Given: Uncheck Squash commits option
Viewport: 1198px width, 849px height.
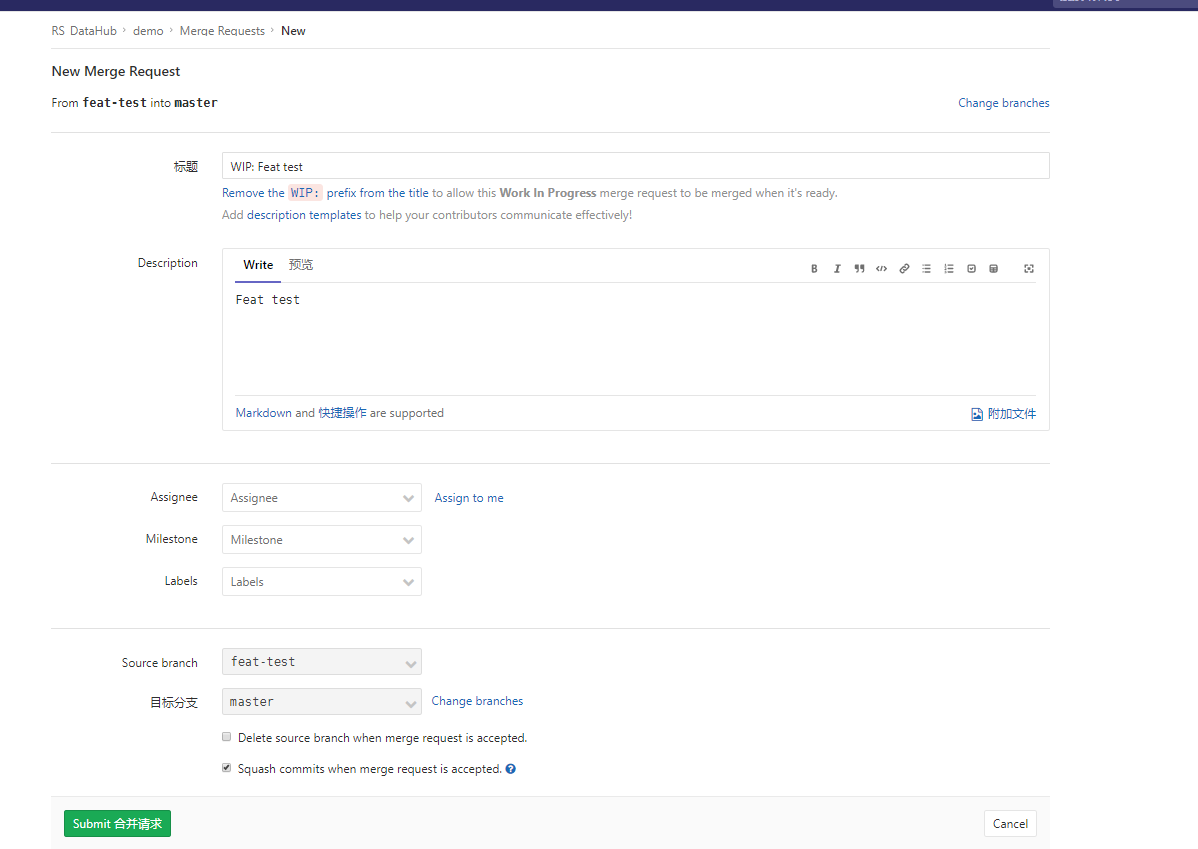Looking at the screenshot, I should click(226, 767).
